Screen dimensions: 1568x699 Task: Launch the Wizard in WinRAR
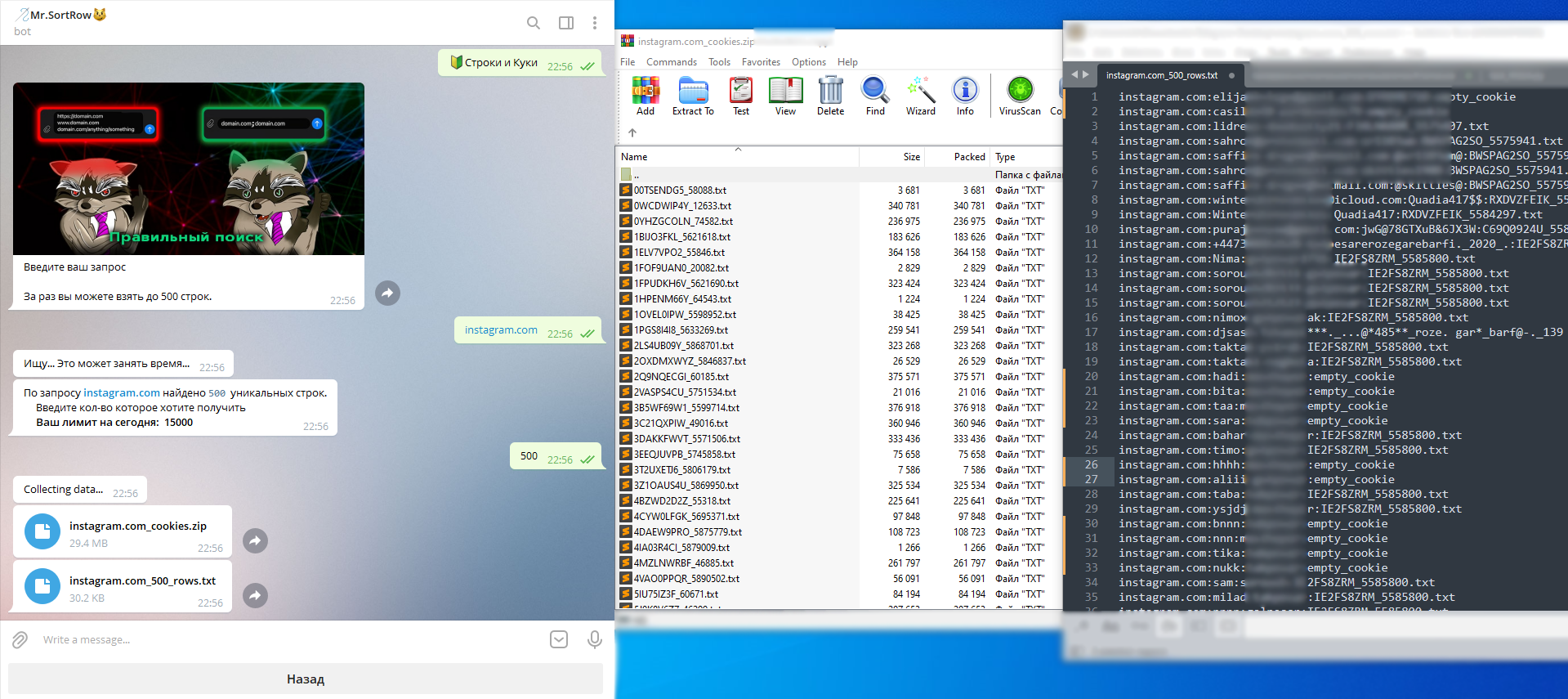pyautogui.click(x=921, y=96)
